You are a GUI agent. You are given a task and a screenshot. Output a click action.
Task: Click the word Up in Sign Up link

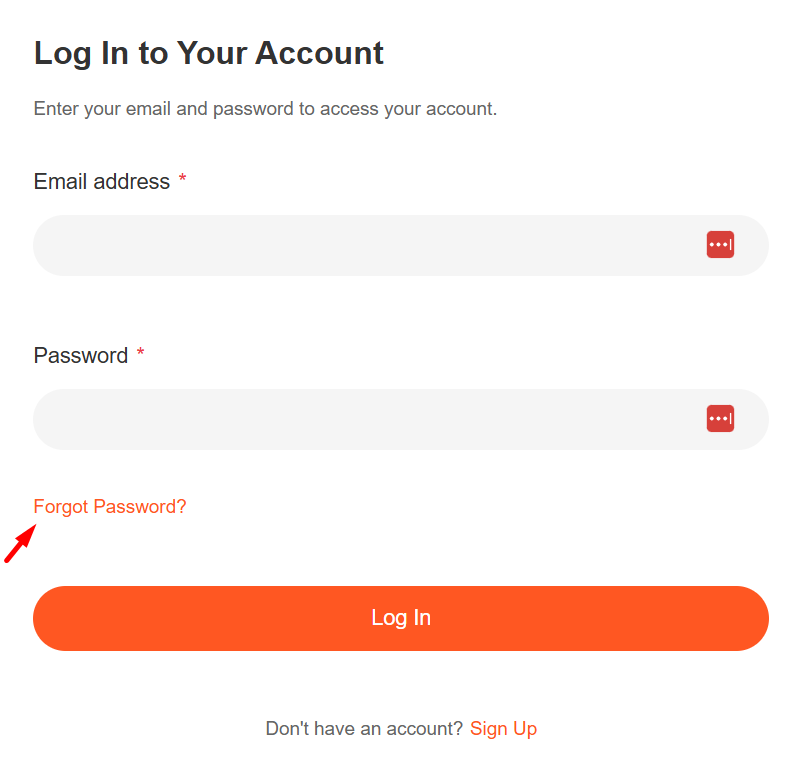click(524, 729)
